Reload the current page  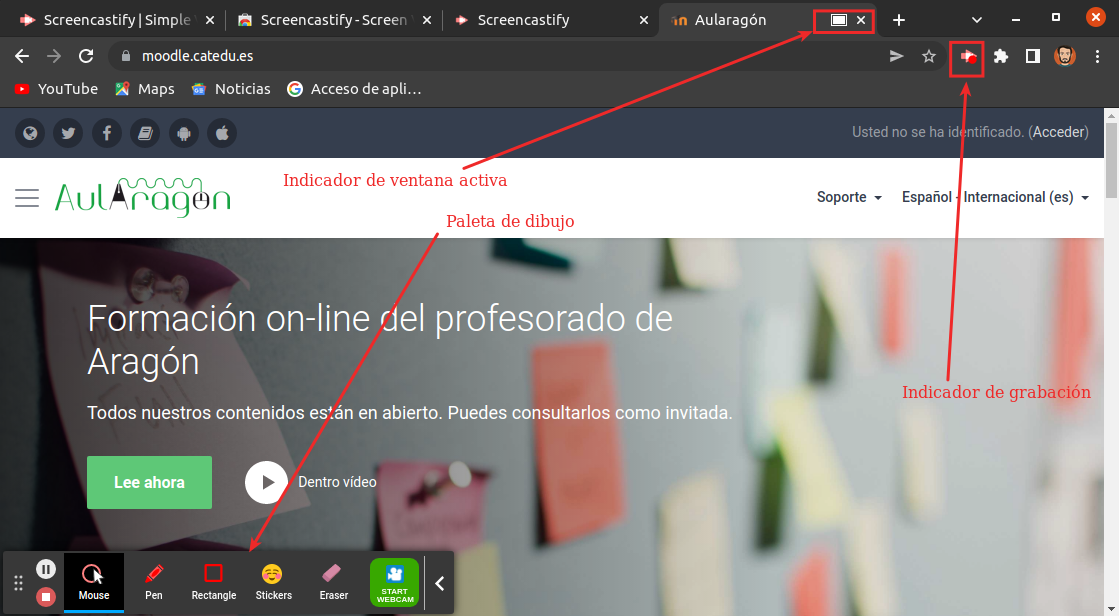(86, 56)
